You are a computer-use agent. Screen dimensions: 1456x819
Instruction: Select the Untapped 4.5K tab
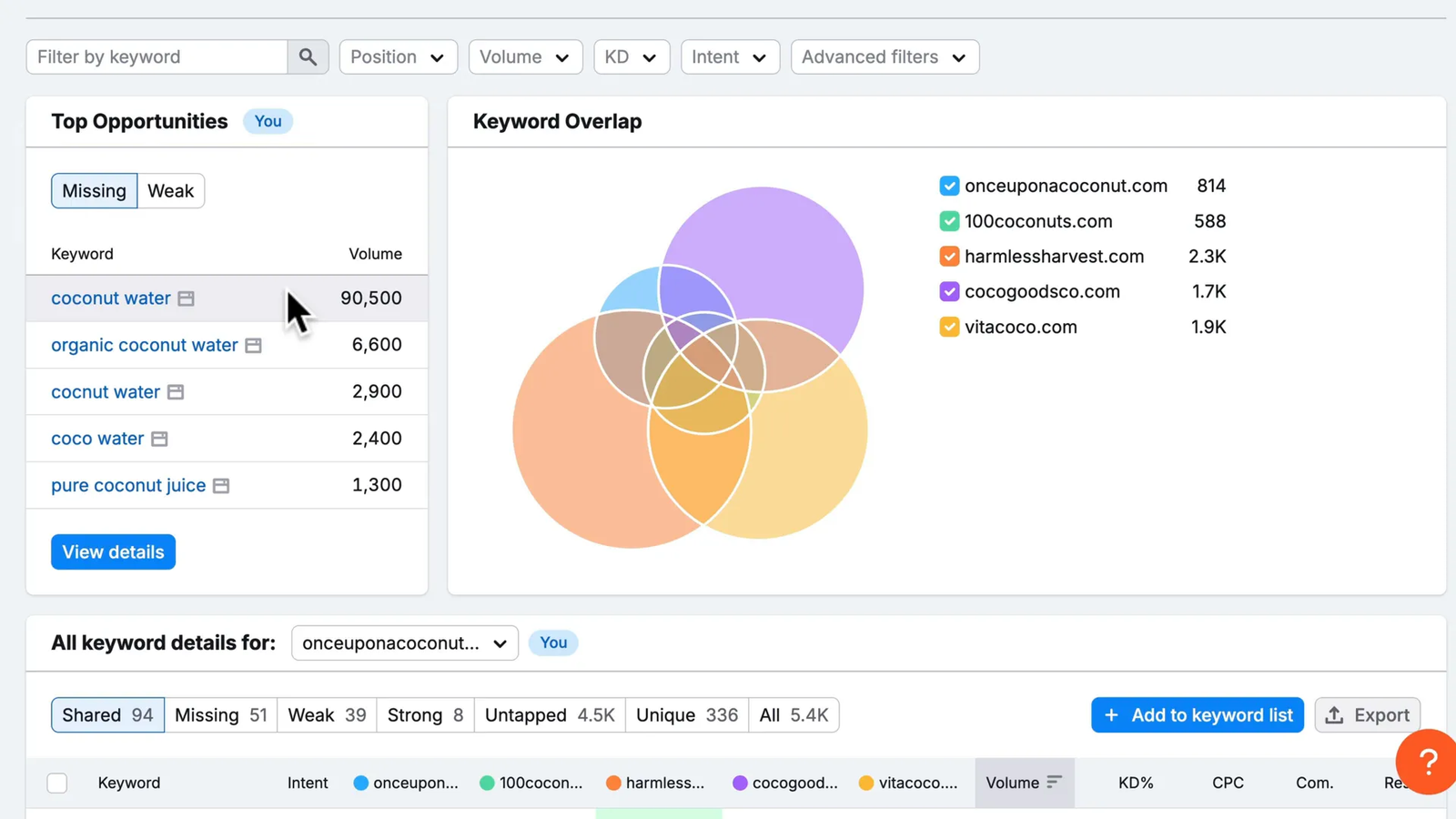[x=550, y=715]
